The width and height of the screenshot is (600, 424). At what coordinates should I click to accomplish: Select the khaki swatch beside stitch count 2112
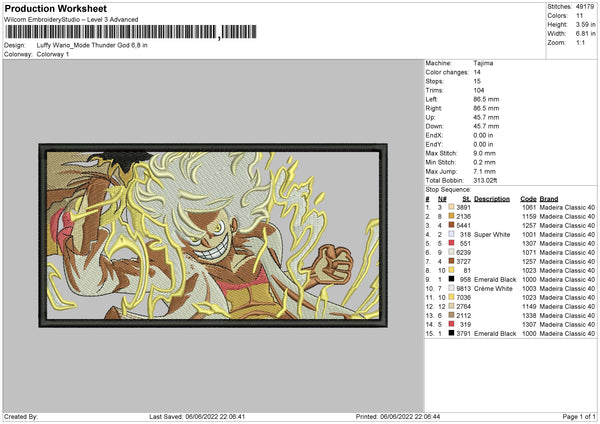(451, 315)
